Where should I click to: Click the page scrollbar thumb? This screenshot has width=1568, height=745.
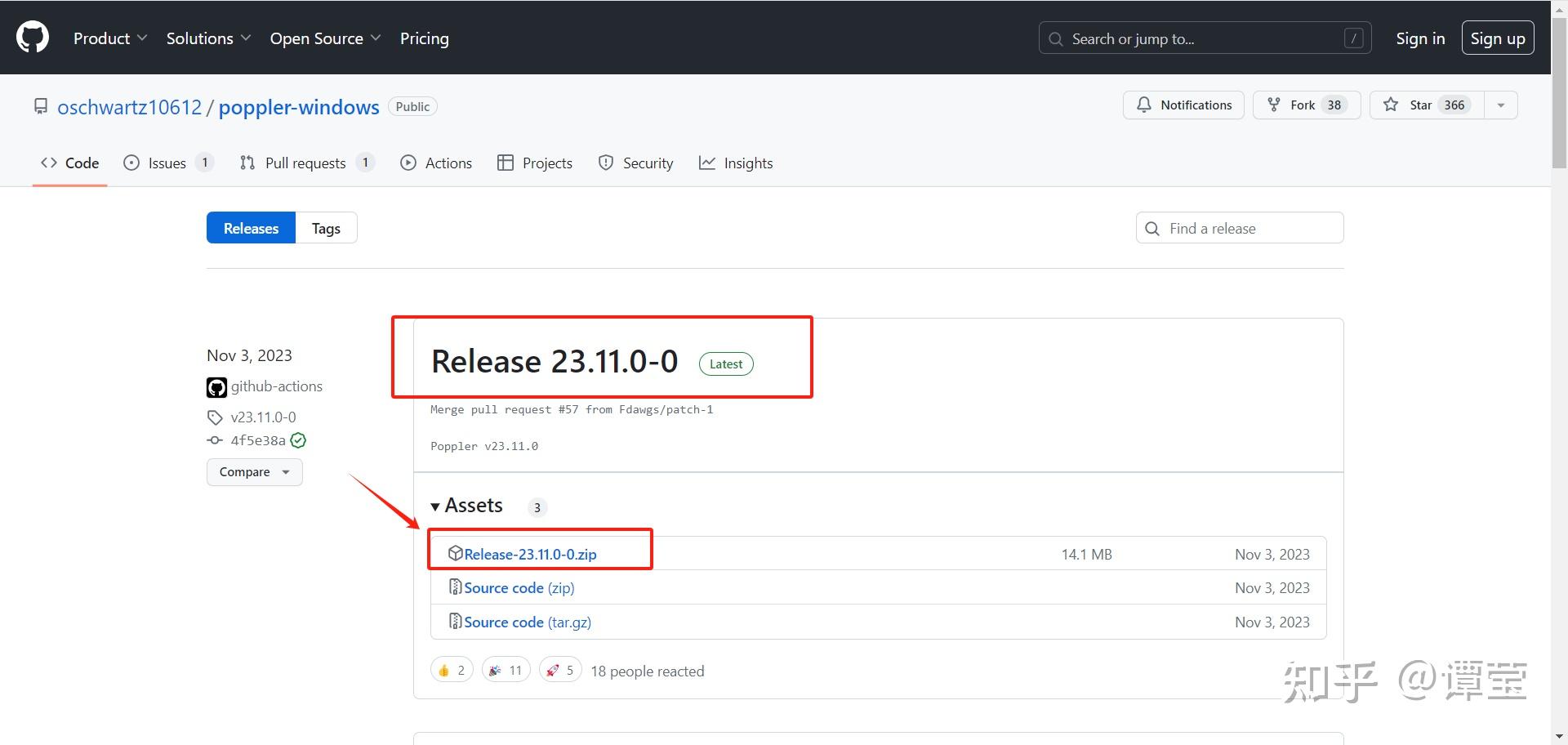click(x=1559, y=91)
